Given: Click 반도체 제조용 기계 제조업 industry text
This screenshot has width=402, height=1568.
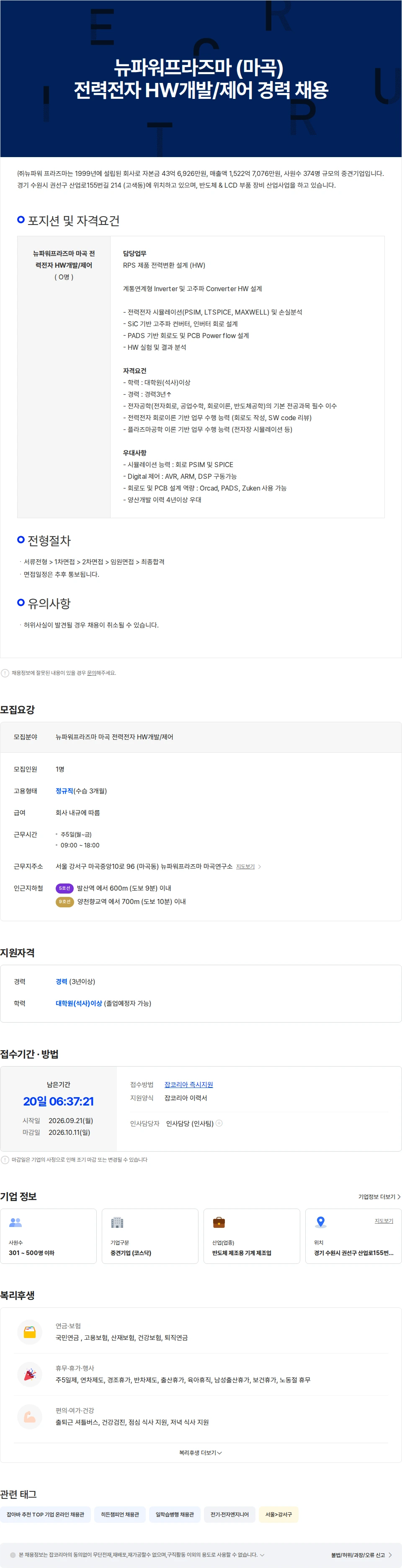Looking at the screenshot, I should 242,1253.
